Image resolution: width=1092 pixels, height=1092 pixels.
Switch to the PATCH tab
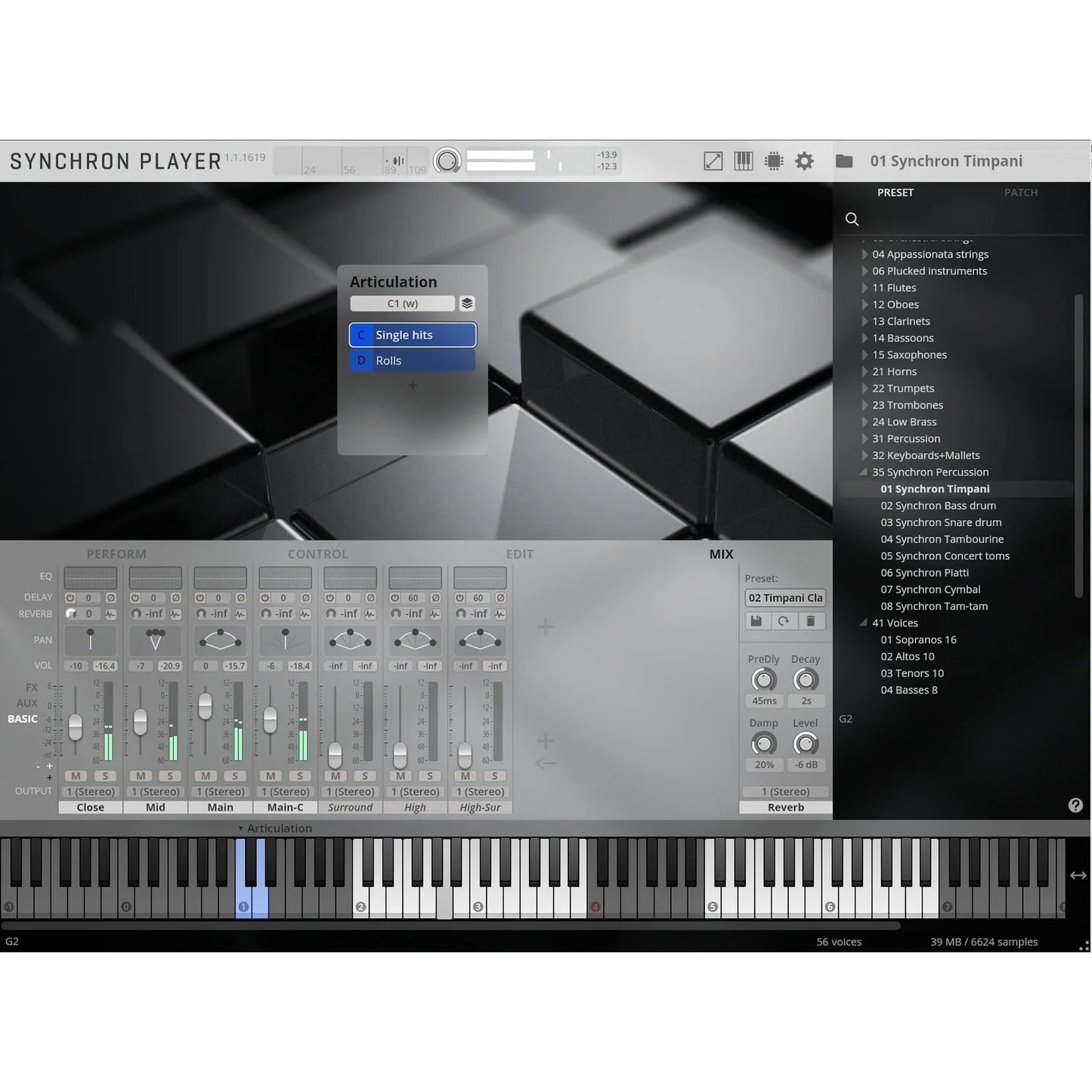(x=1021, y=192)
